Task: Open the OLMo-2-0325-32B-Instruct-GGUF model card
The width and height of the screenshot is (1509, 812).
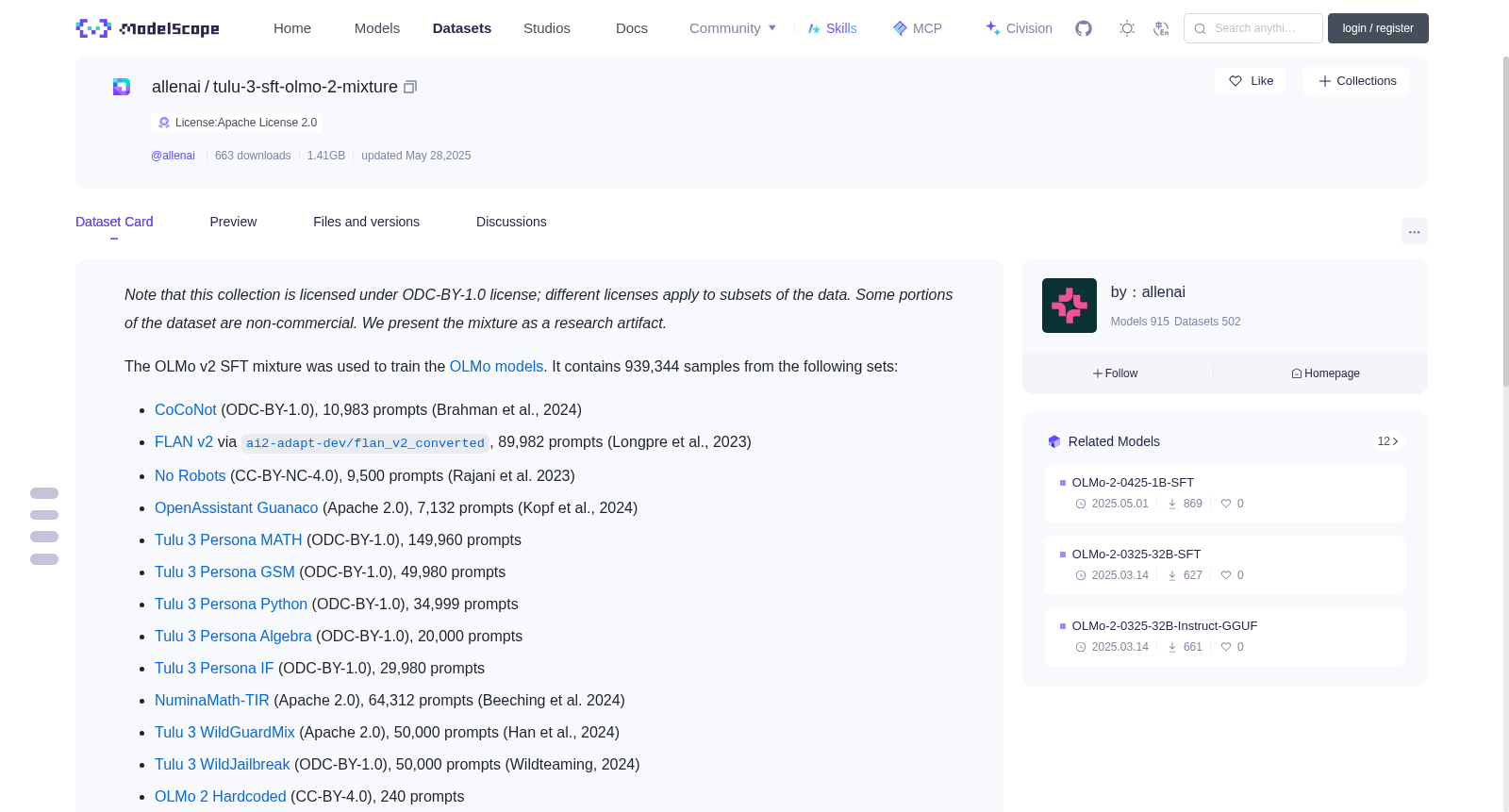Action: point(1224,637)
